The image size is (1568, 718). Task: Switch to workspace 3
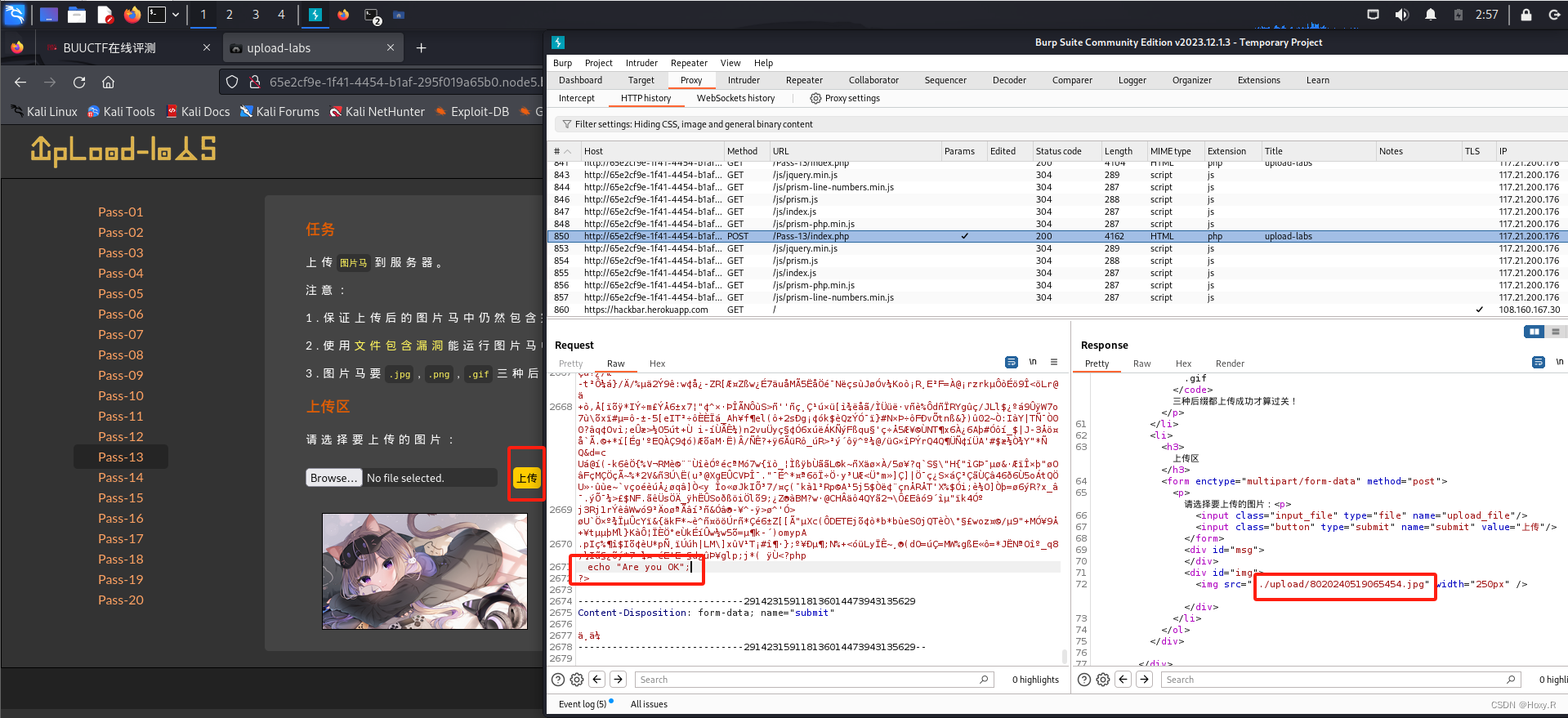[256, 15]
